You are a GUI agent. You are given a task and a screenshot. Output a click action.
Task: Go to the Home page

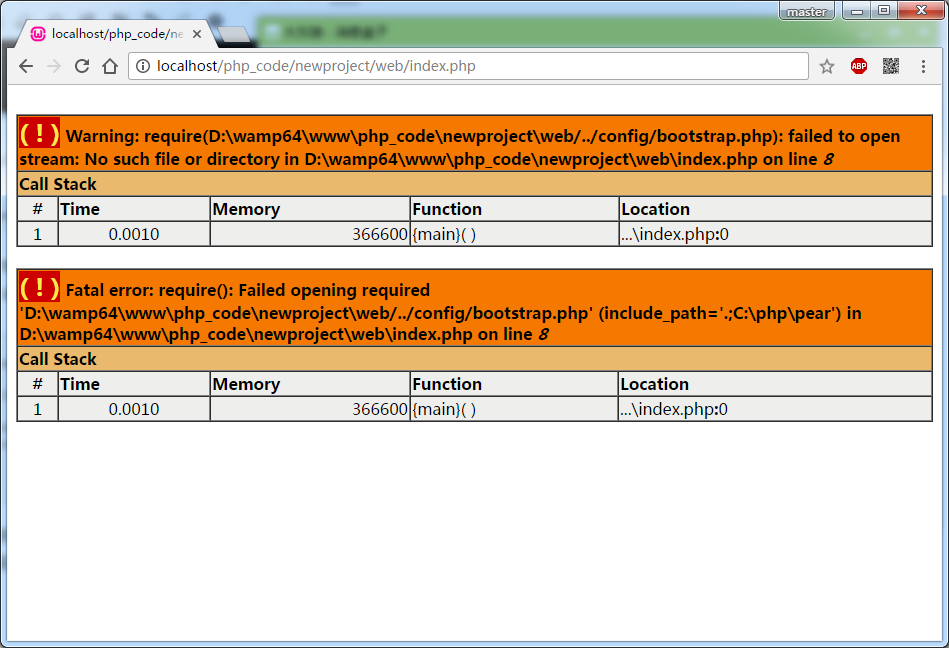click(x=110, y=67)
